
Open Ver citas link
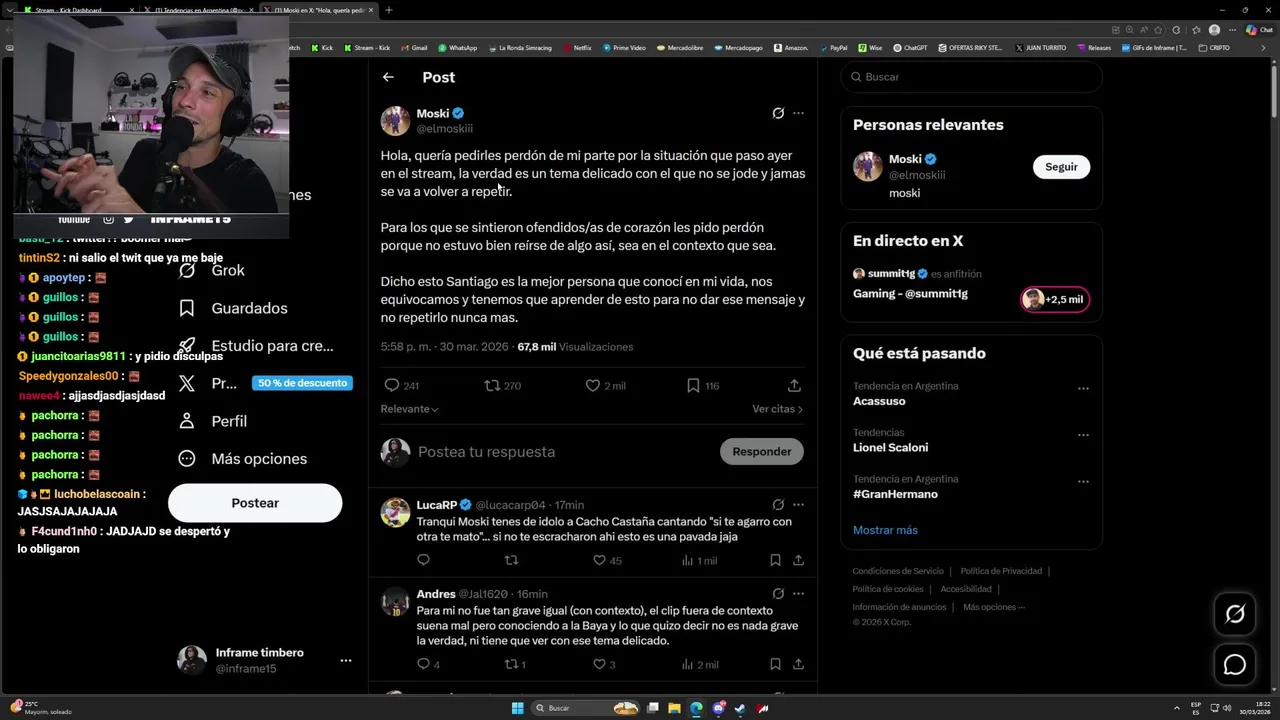coord(777,409)
